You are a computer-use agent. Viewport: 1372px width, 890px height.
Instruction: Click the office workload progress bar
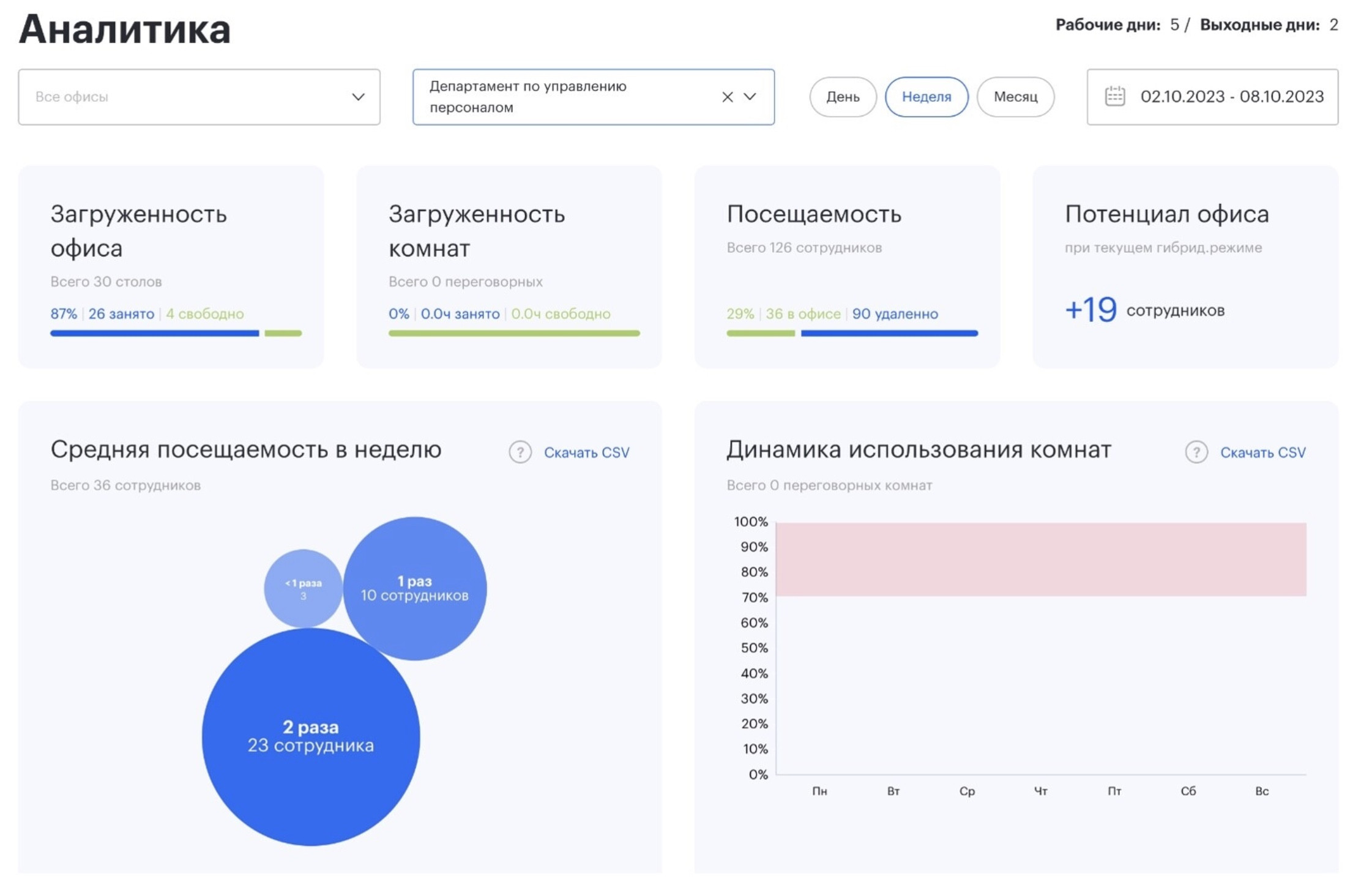pos(155,334)
